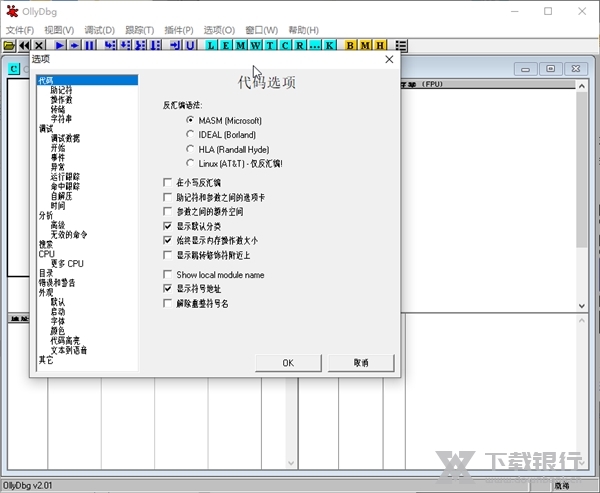Open Hardware breakpoints with the H icon
The height and width of the screenshot is (493, 600).
coord(380,46)
